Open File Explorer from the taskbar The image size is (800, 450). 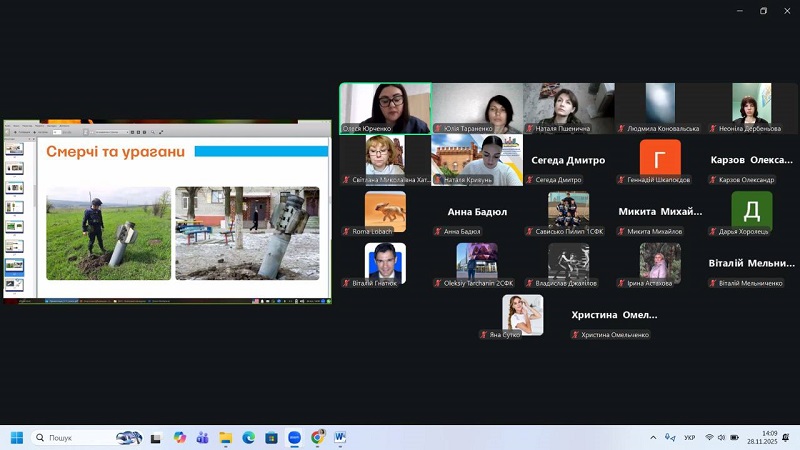[x=225, y=438]
